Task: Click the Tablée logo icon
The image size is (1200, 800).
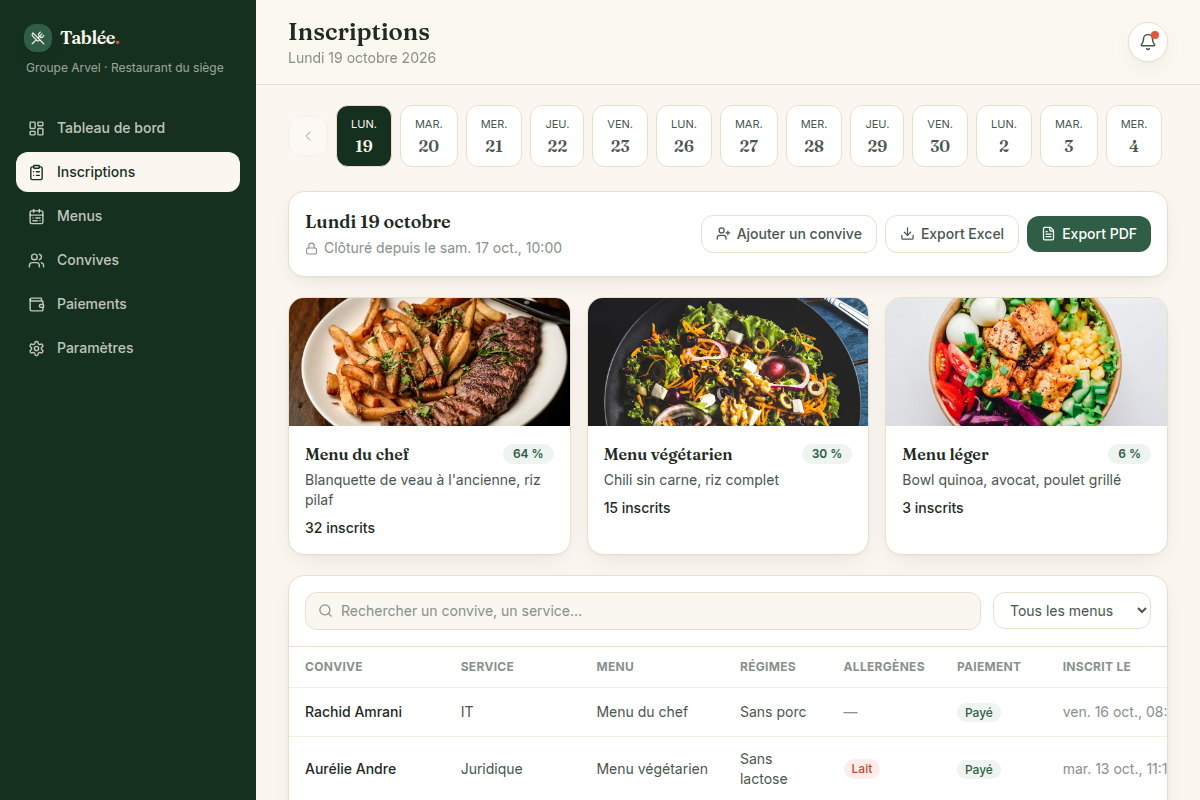Action: coord(38,38)
